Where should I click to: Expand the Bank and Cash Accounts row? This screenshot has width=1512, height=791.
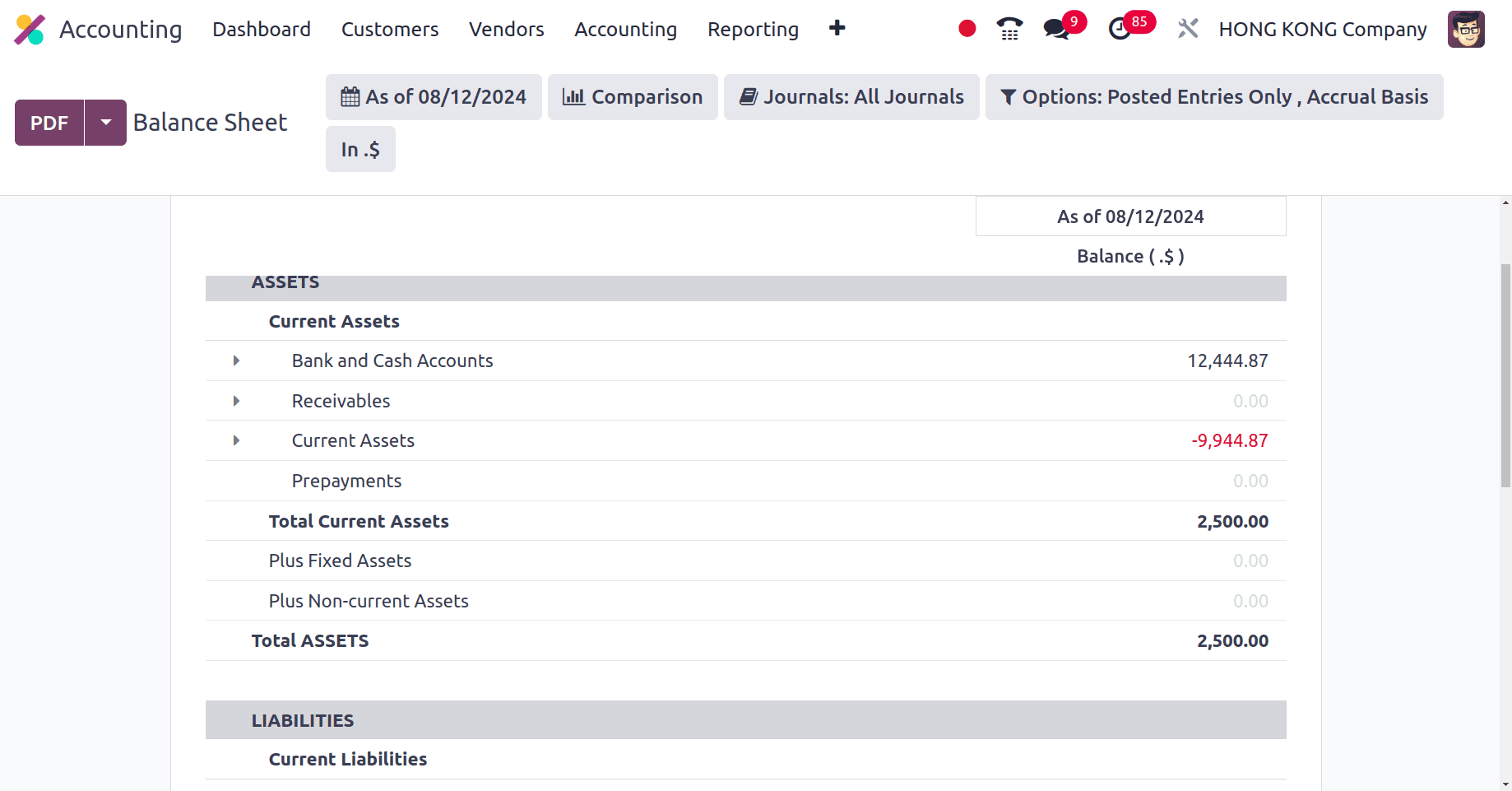tap(236, 361)
